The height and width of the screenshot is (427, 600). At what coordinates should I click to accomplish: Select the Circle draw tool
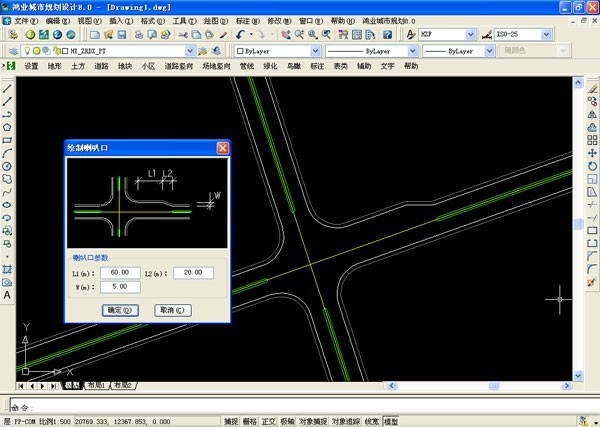[7, 166]
